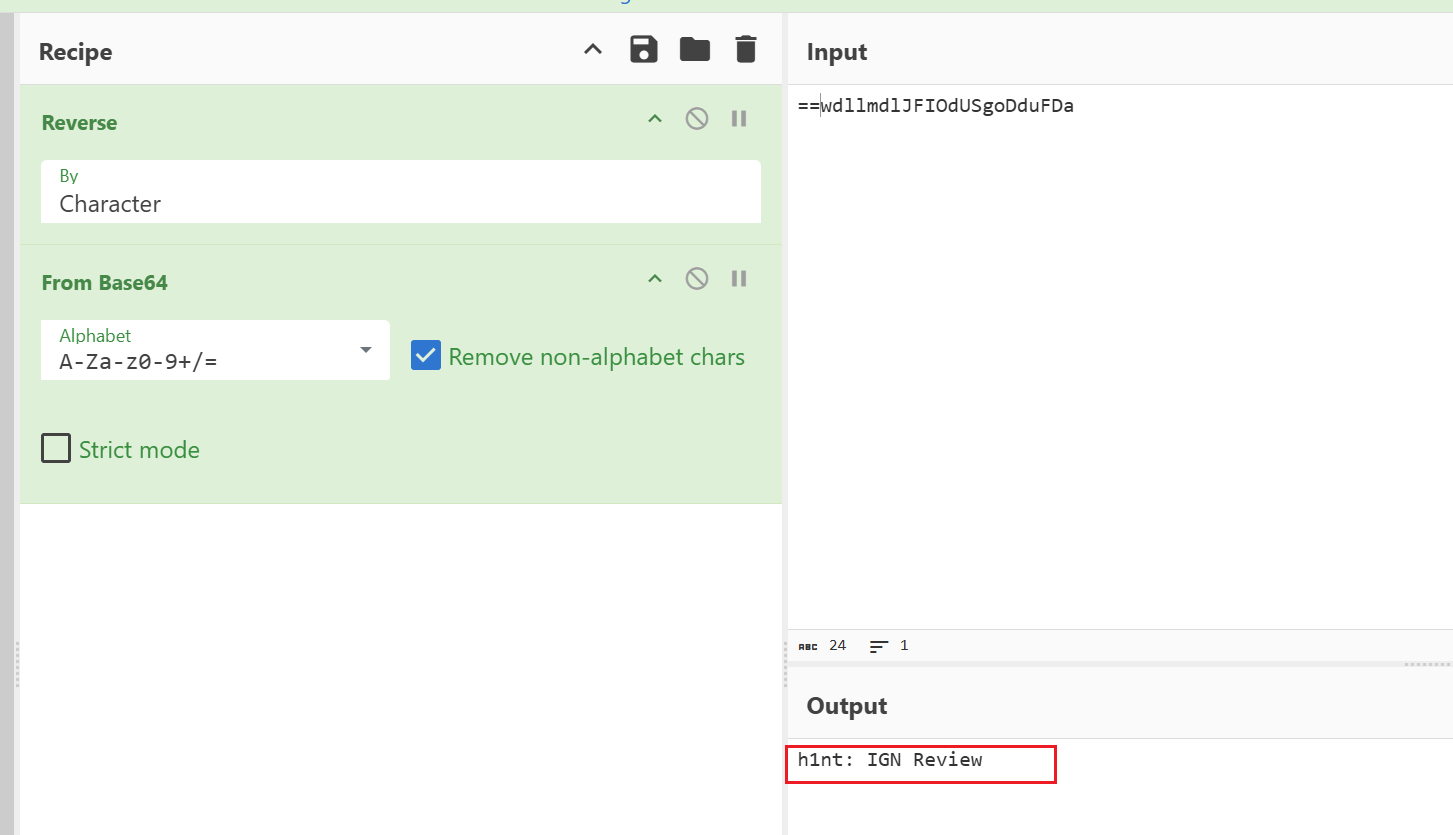Collapse the From Base64 operation settings
This screenshot has width=1453, height=835.
point(655,279)
